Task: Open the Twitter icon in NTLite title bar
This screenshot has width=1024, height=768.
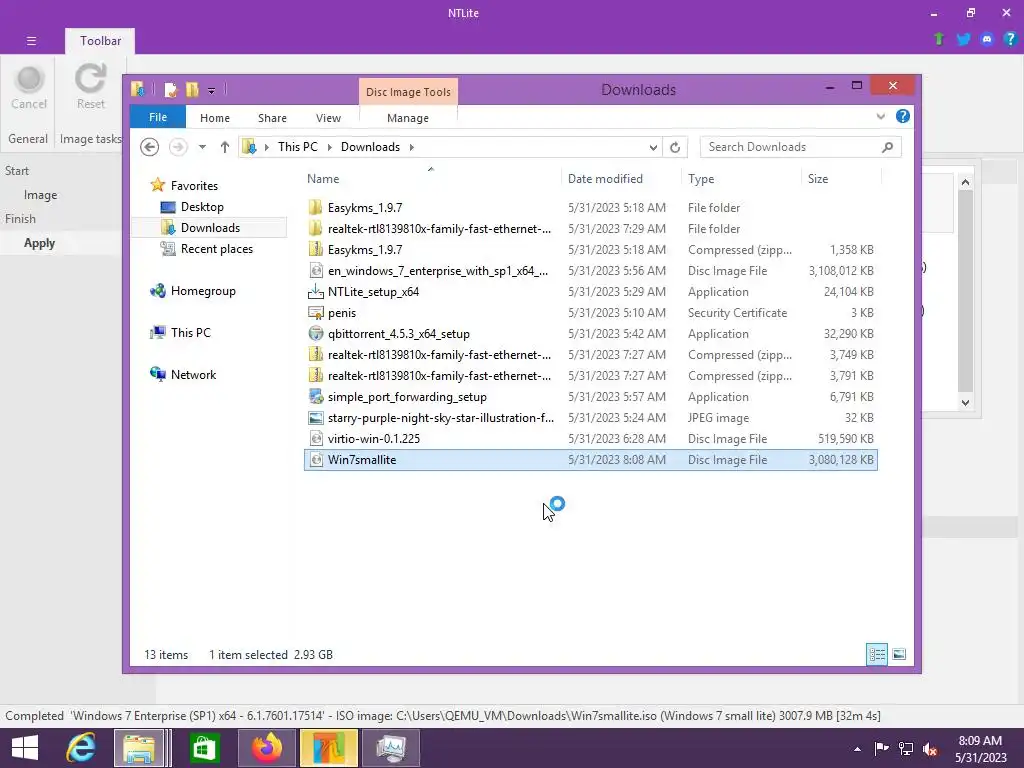Action: coord(963,39)
